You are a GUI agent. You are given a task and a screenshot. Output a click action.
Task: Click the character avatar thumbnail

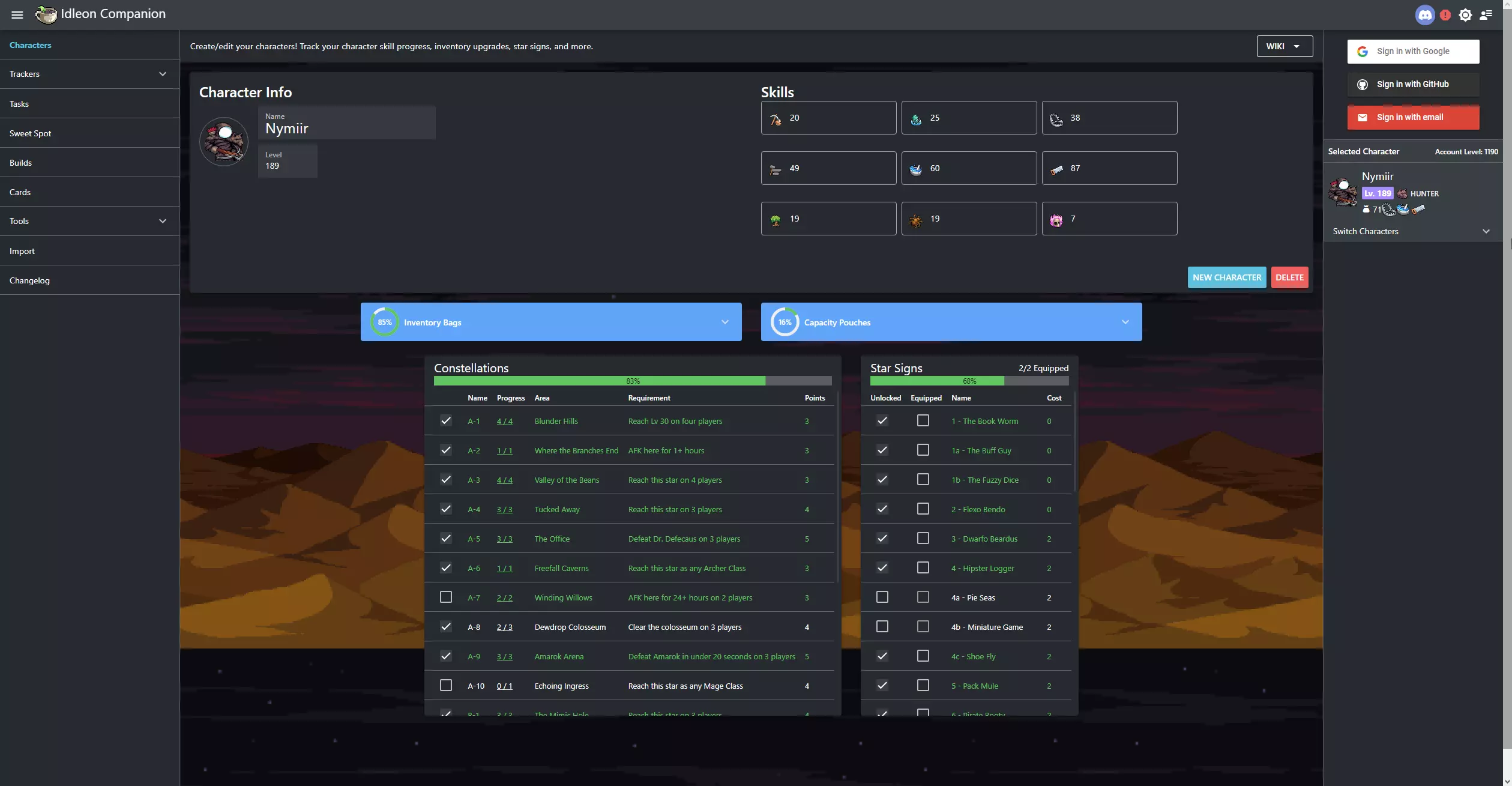pos(225,140)
